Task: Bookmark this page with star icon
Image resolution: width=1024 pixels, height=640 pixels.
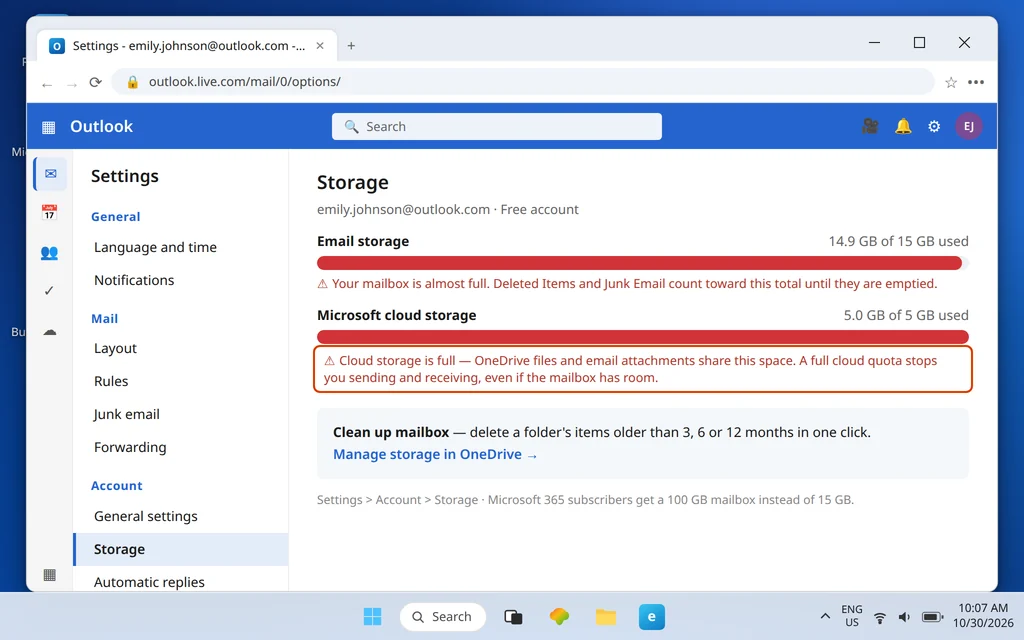Action: (951, 82)
